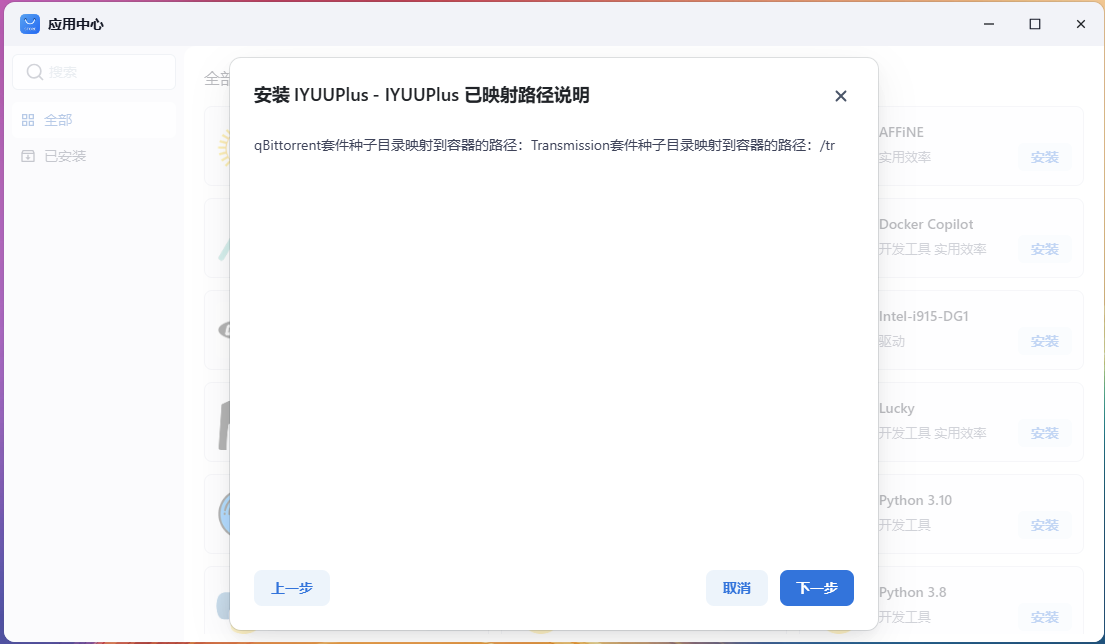Close the IYUUPlus install dialog
The width and height of the screenshot is (1105, 644).
click(840, 96)
